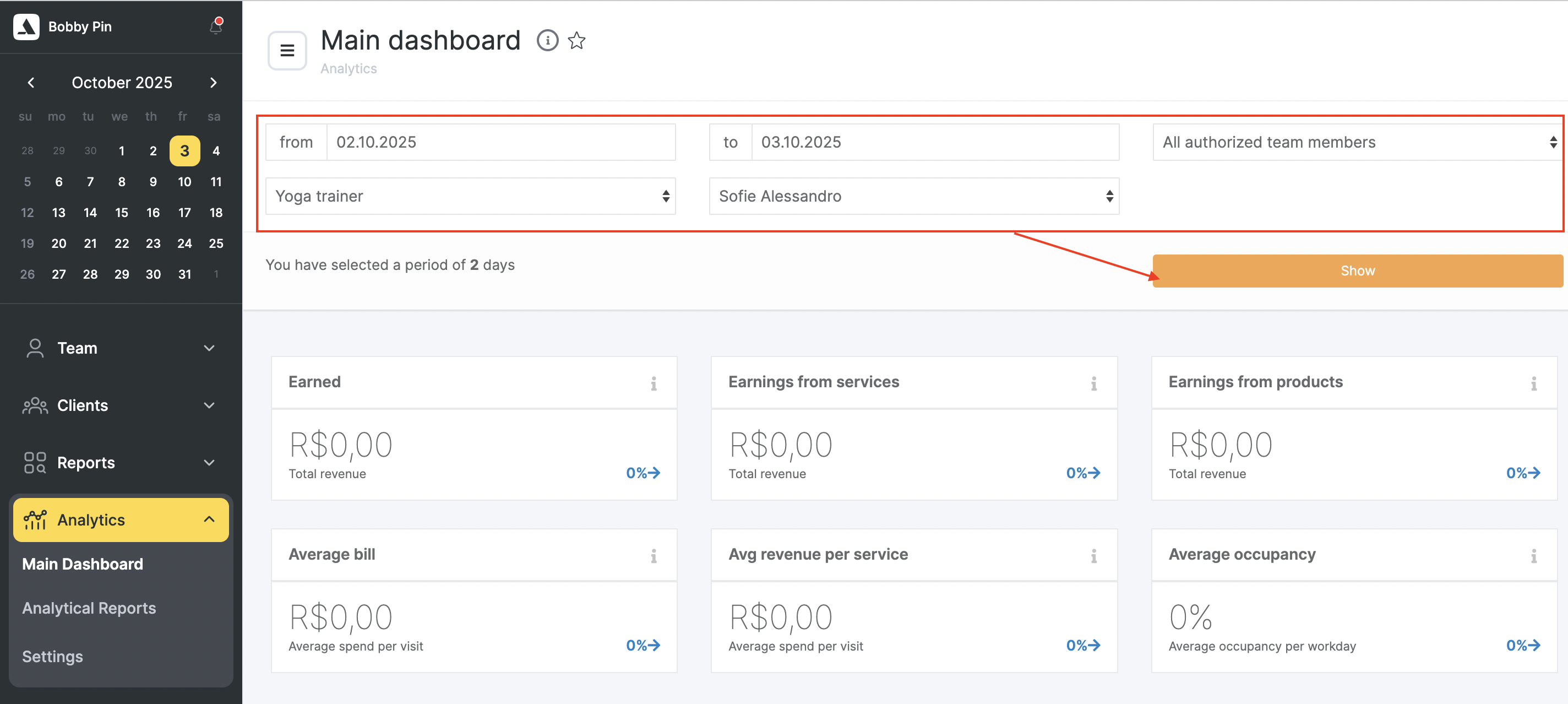Mark dashboard as favorite with star
This screenshot has height=704, width=1568.
[576, 41]
